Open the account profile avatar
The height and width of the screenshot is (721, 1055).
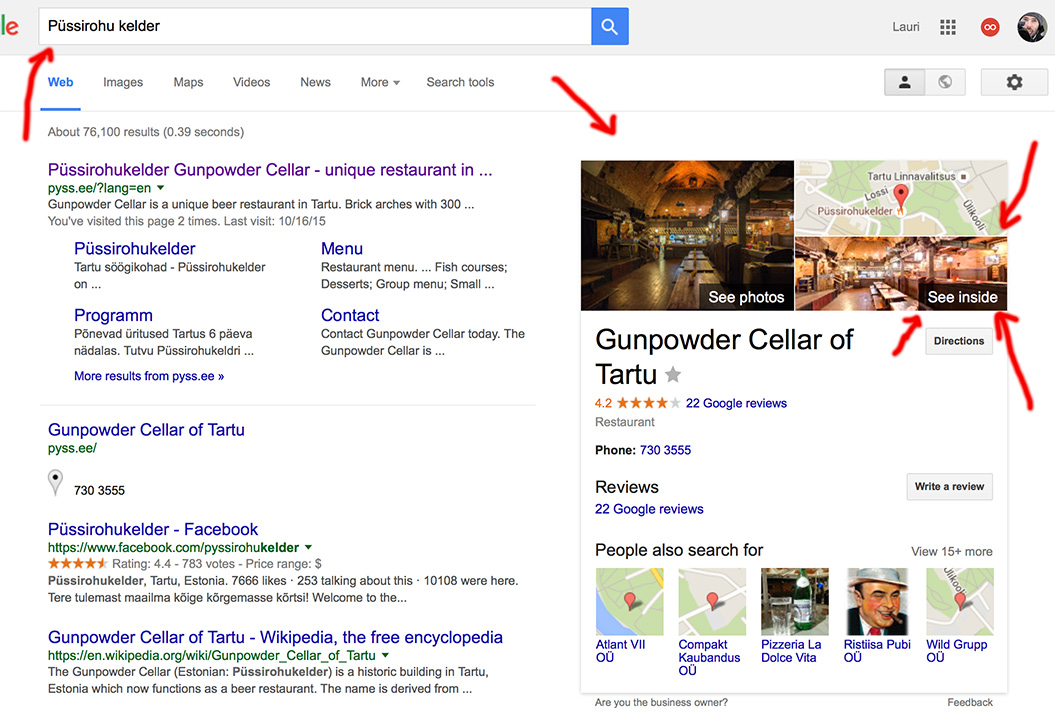[x=1032, y=27]
